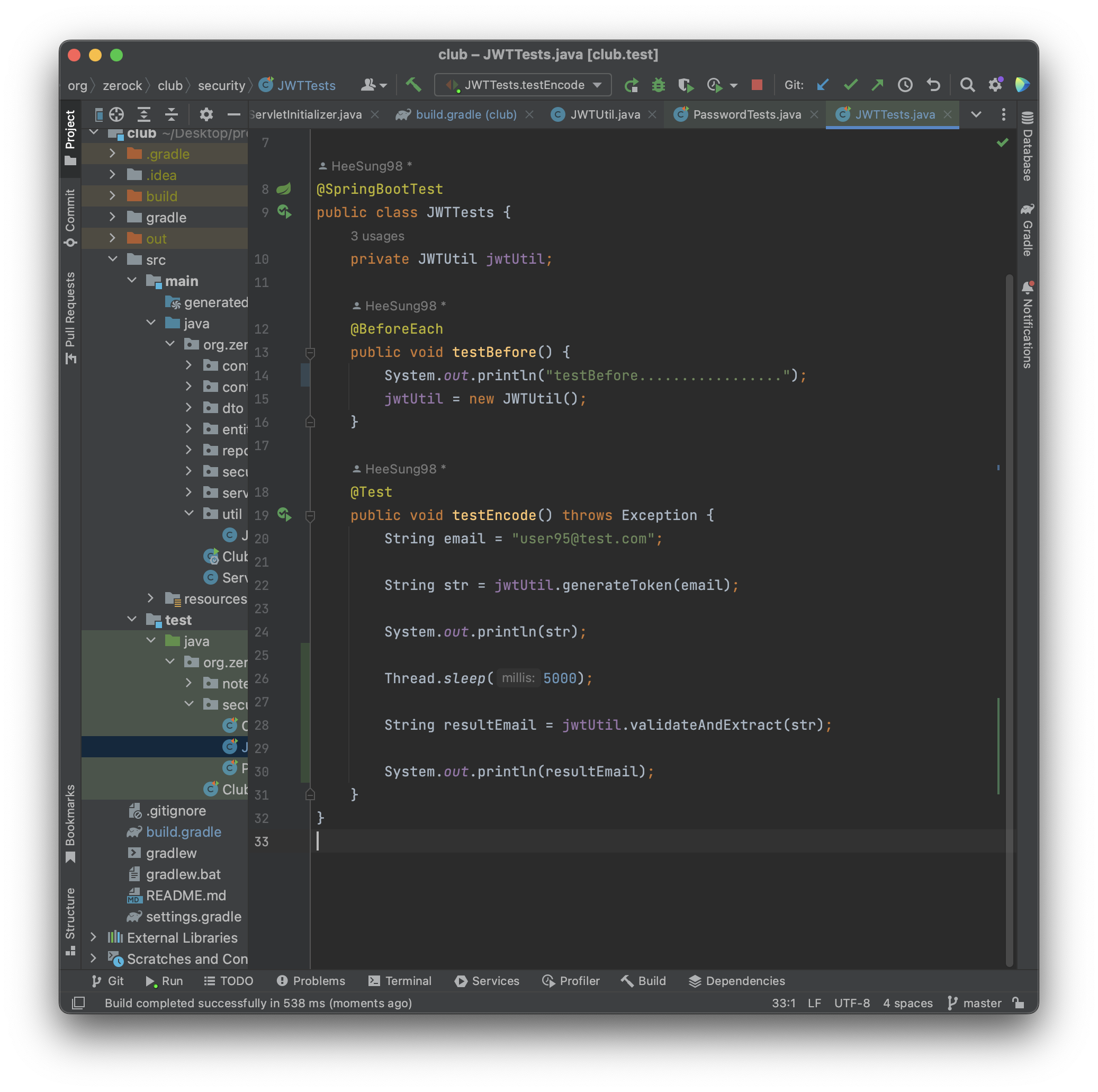Open the JWTTests.testEncode run configuration dropdown
The width and height of the screenshot is (1098, 1092).
pyautogui.click(x=523, y=85)
